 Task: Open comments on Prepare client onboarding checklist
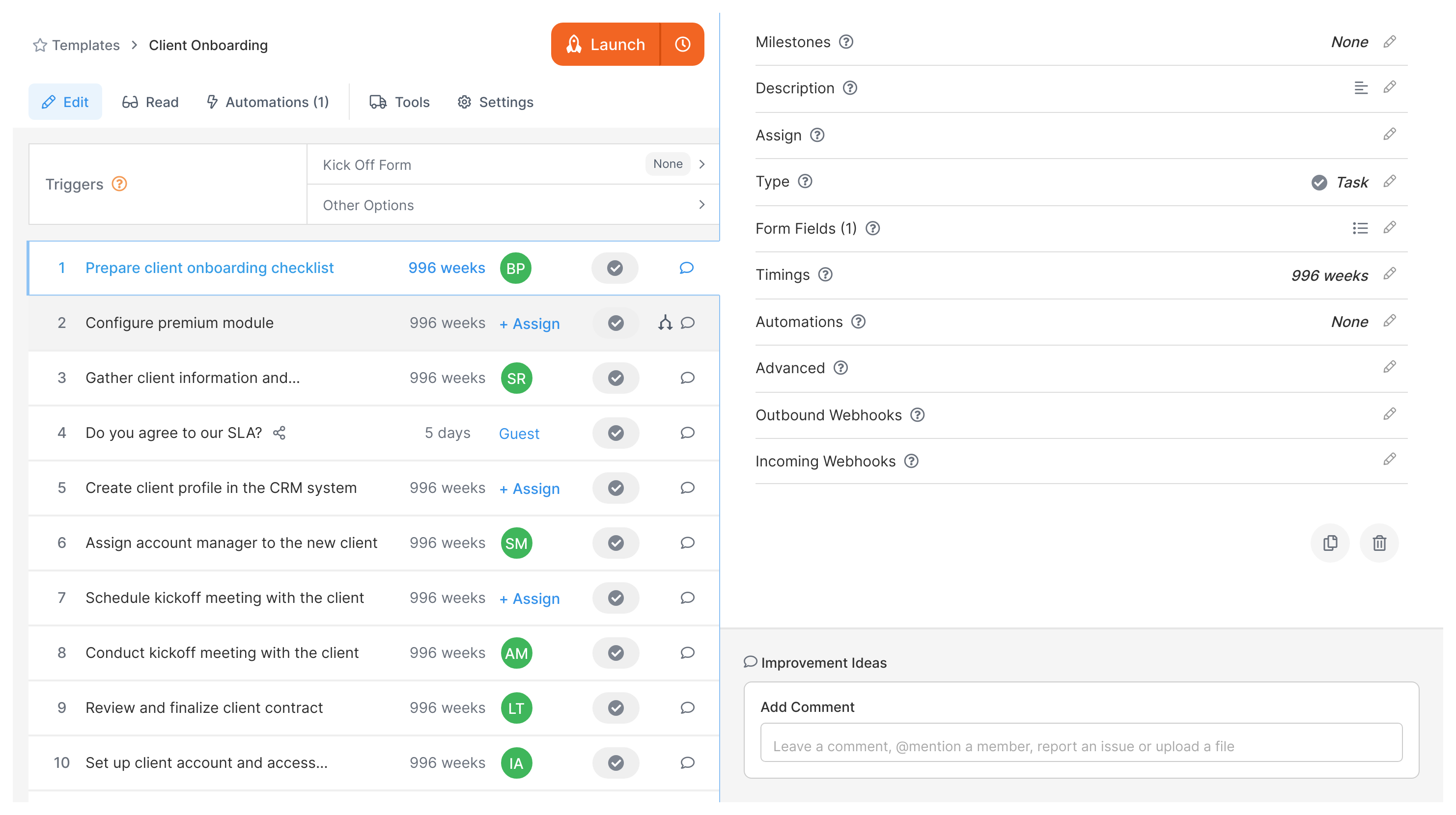686,268
